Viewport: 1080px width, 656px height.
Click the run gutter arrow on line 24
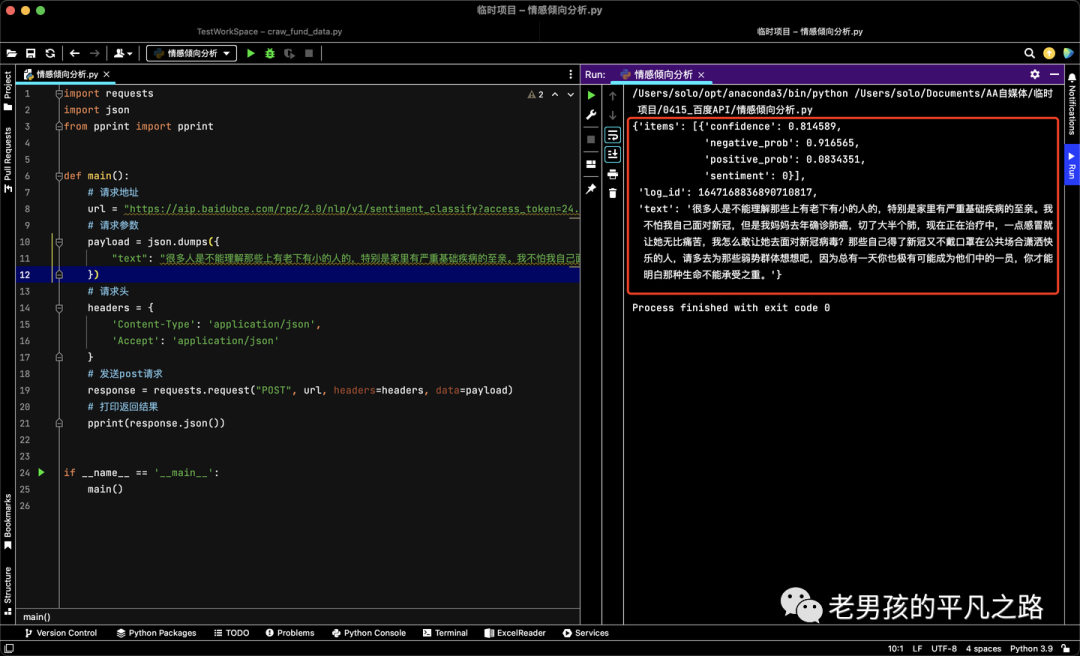pos(41,473)
